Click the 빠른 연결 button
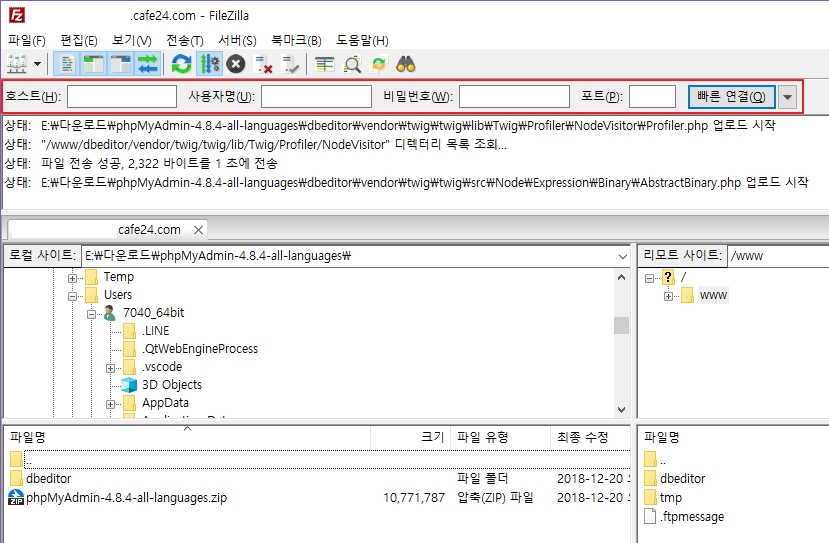Viewport: 829px width, 543px height. point(731,97)
